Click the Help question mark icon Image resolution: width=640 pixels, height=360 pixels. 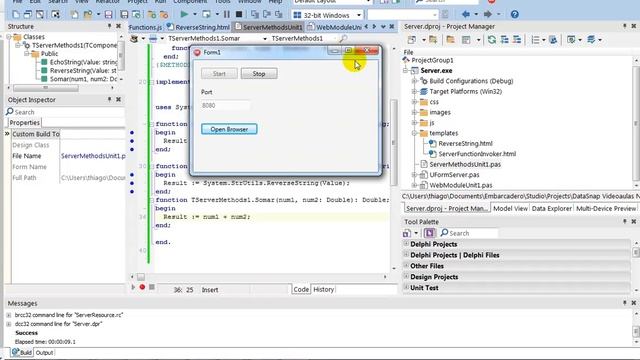click(x=515, y=14)
